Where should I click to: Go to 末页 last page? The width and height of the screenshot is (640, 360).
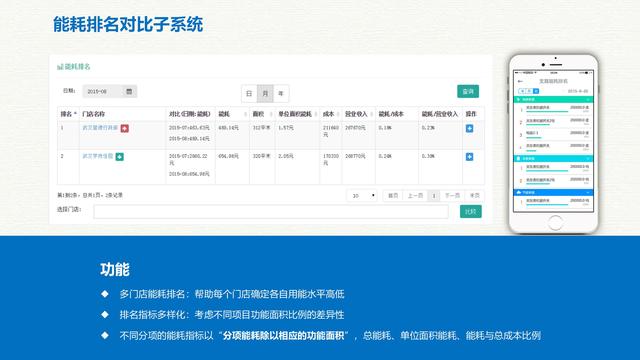(474, 196)
